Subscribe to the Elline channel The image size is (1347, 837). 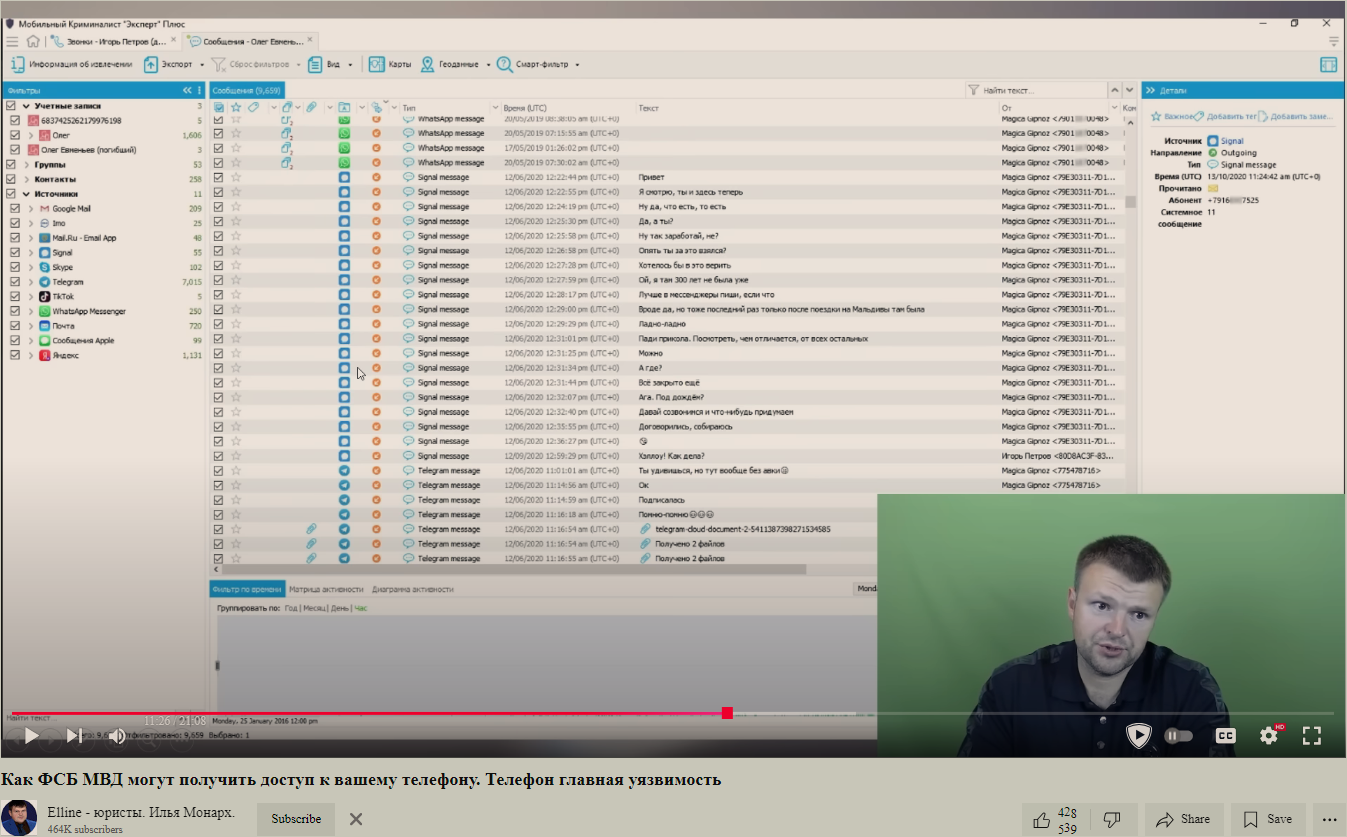296,819
